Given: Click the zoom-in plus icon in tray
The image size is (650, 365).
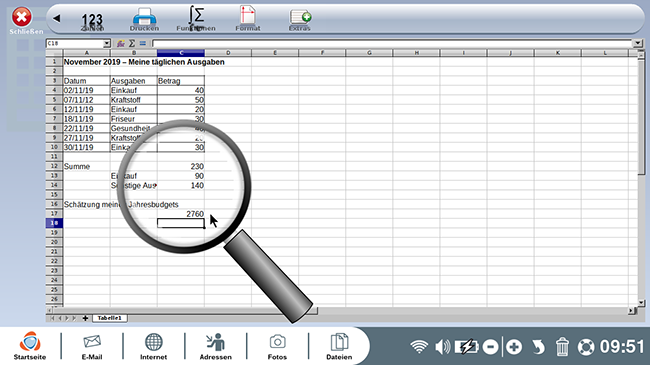Looking at the screenshot, I should (x=514, y=347).
